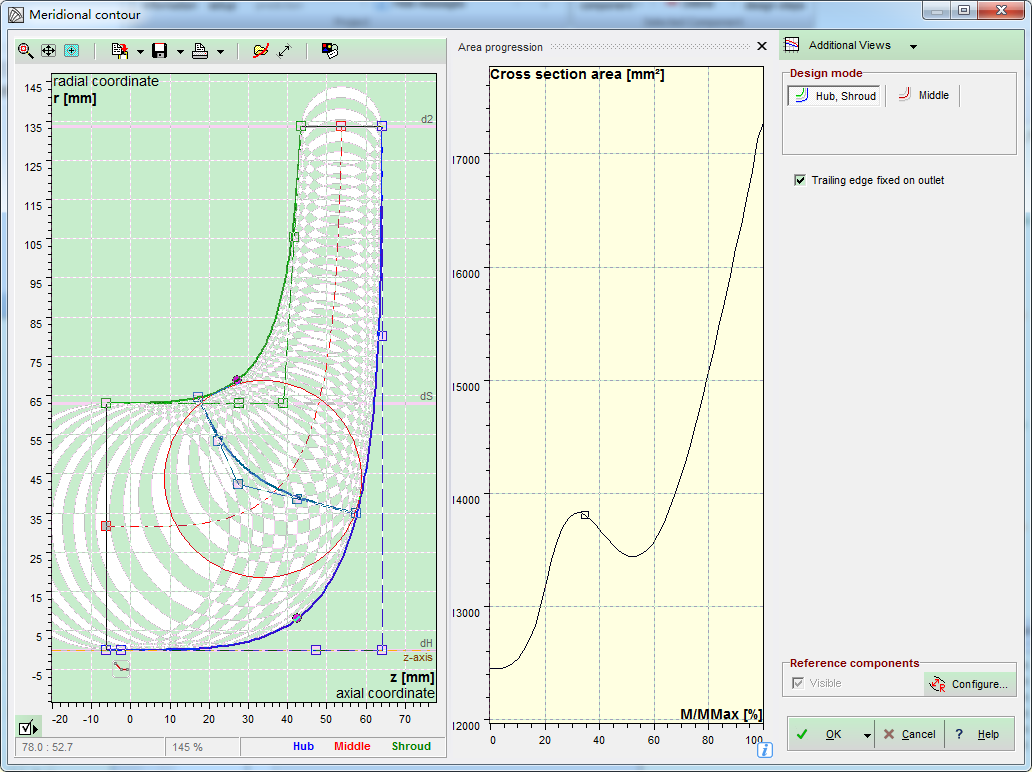The height and width of the screenshot is (772, 1032).
Task: Click the measure distance arrow icon
Action: [x=284, y=51]
